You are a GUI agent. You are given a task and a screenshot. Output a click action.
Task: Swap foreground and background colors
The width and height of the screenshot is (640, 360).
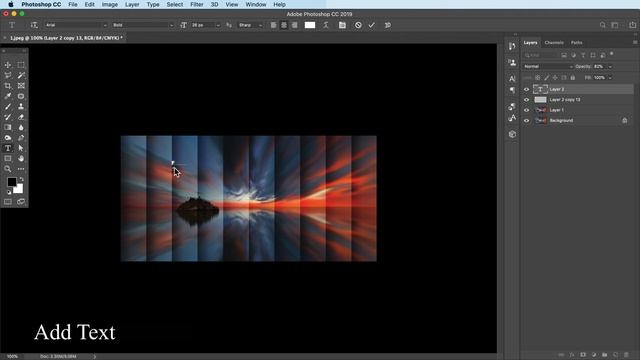tap(21, 179)
